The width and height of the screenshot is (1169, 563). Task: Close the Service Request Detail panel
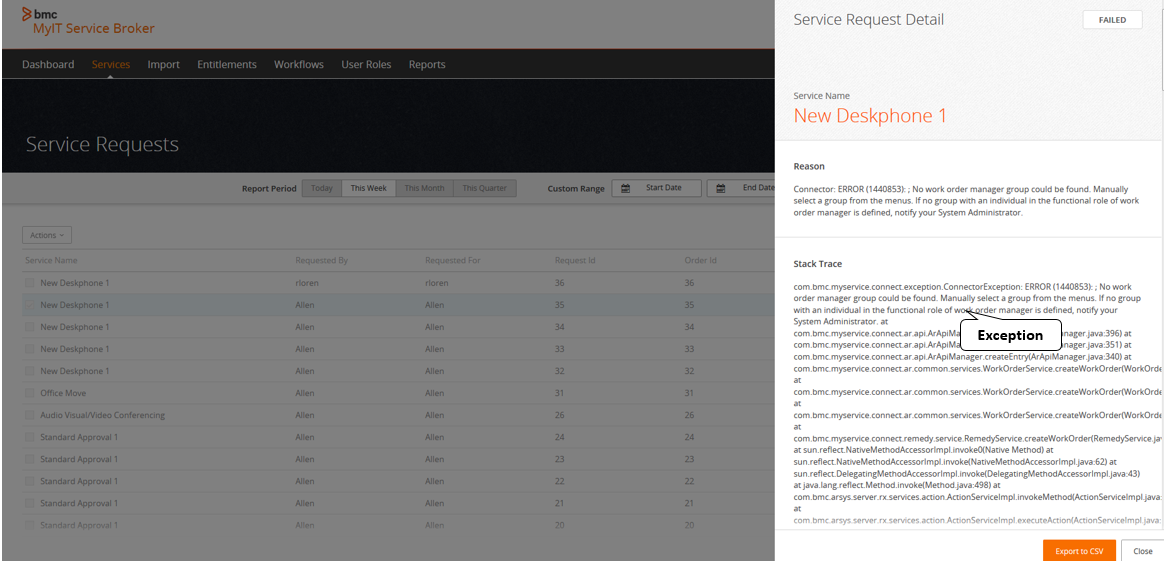click(1142, 551)
